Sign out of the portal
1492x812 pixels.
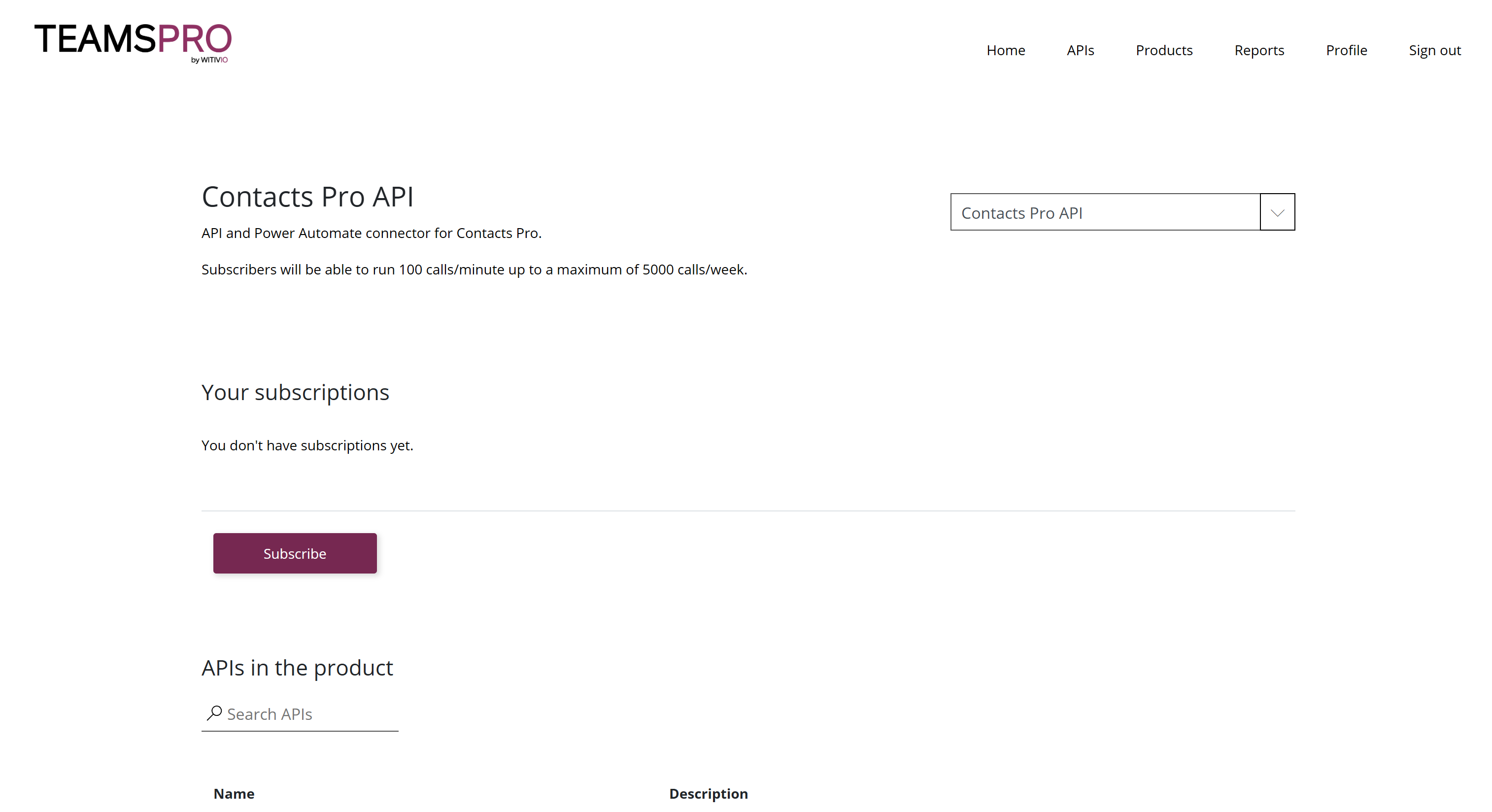click(1435, 50)
